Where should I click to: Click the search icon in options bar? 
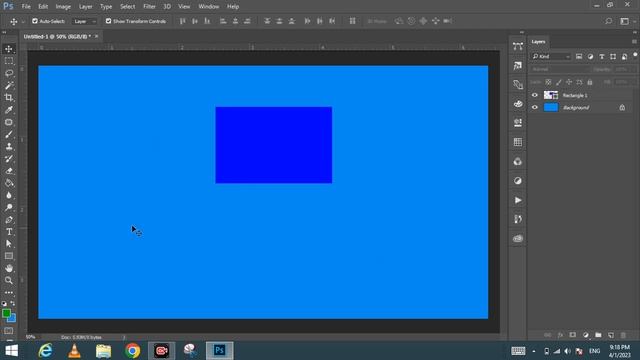[x=608, y=21]
